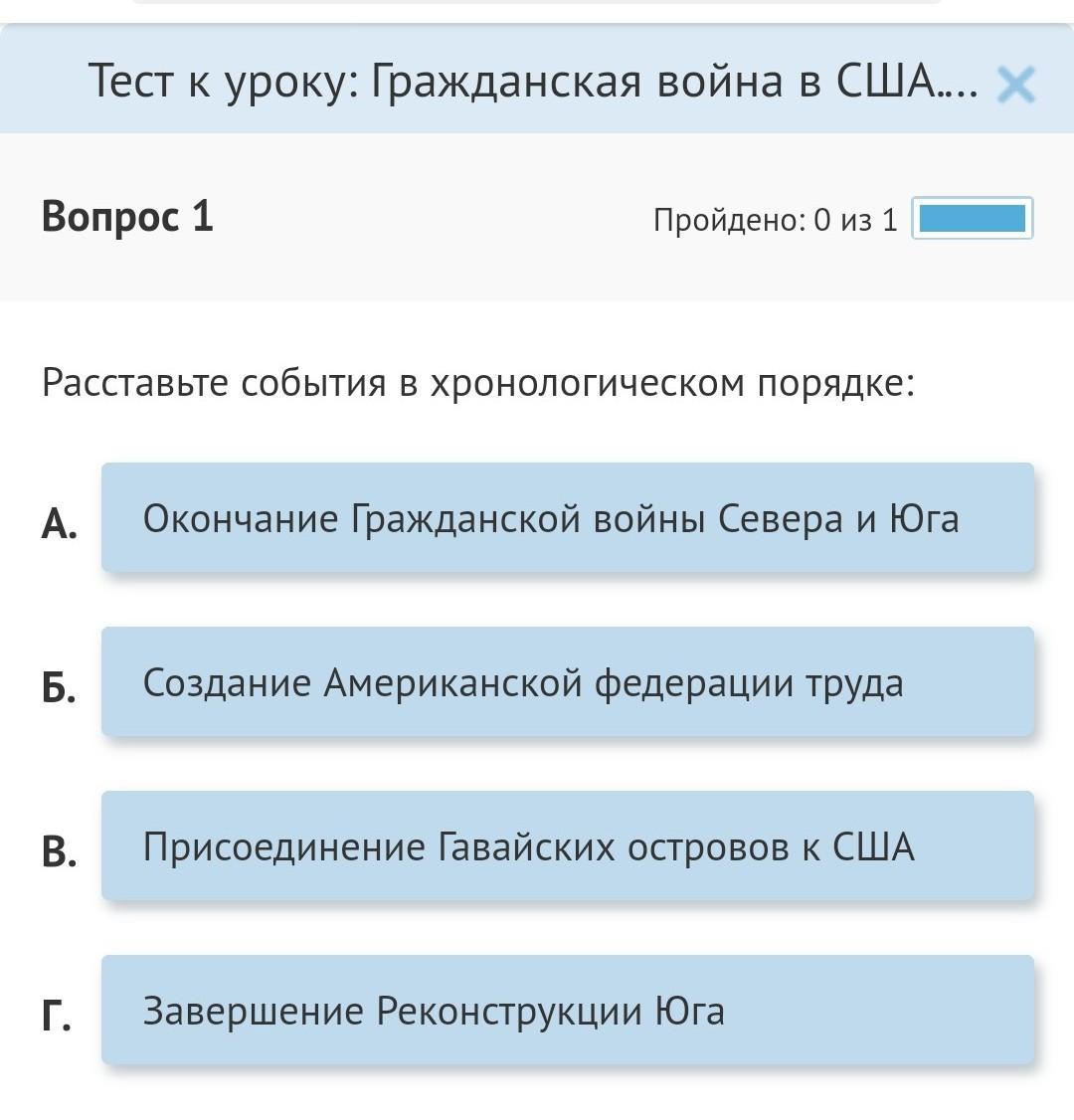Screen dimensions: 1074x1120
Task: Click the white bar at the very top edge
Action: click(x=537, y=2)
